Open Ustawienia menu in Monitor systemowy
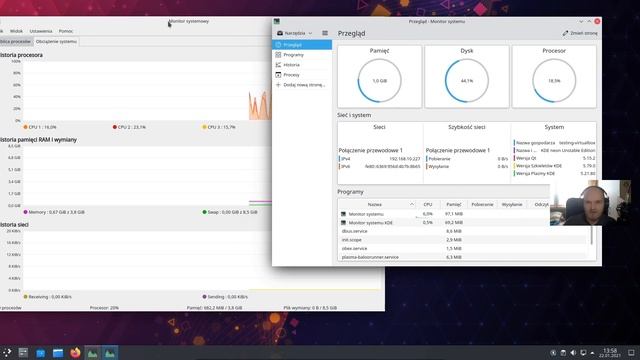 point(41,31)
